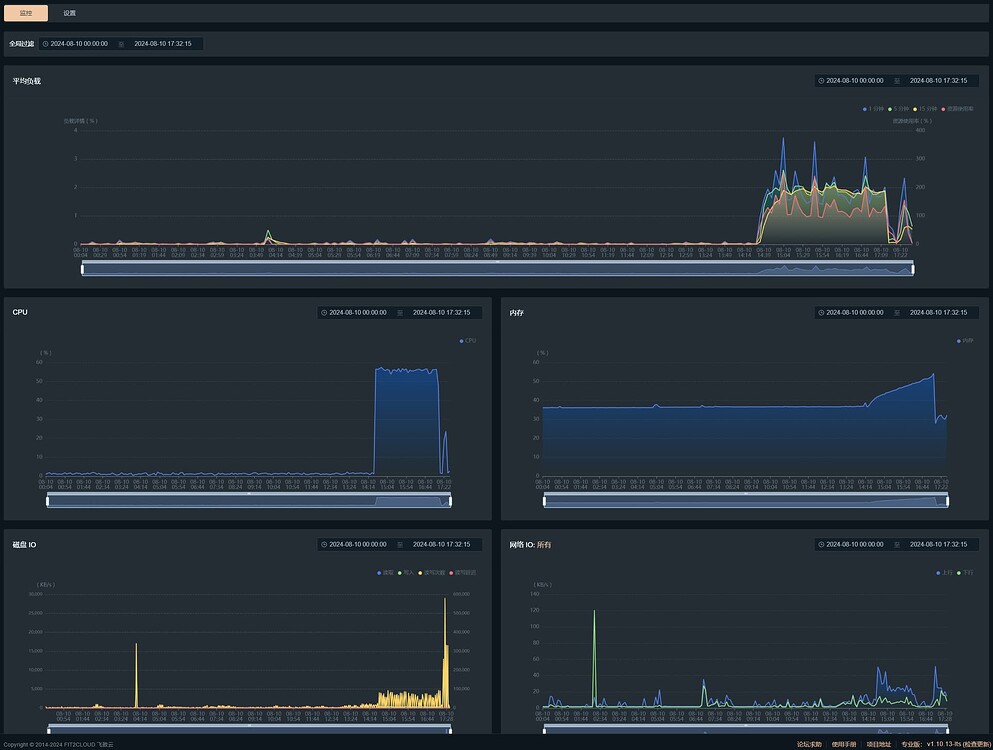Open the 磁盘 IO start time picker
Screen dimensions: 993x750
pos(358,544)
